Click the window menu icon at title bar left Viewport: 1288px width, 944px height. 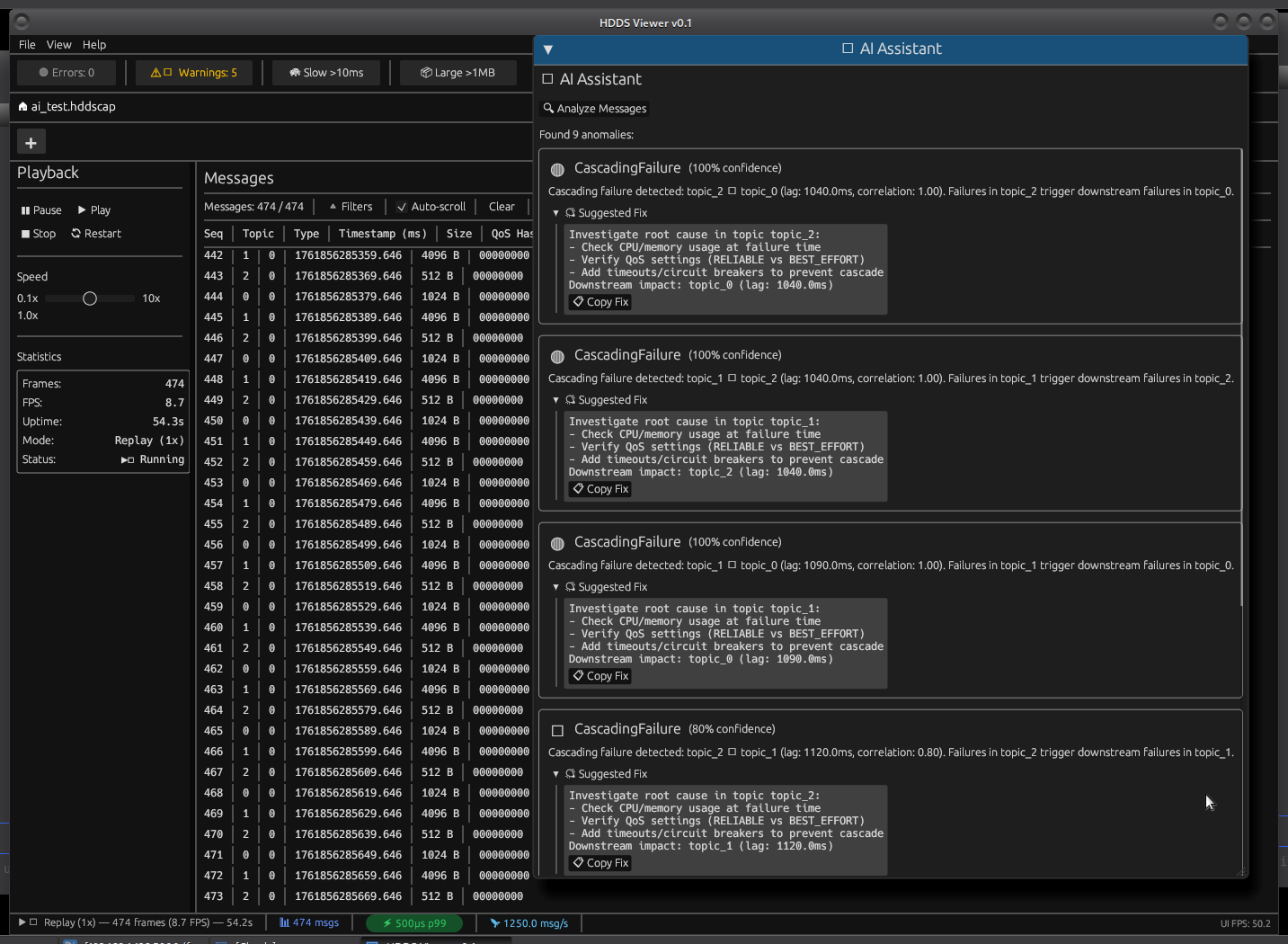click(22, 22)
